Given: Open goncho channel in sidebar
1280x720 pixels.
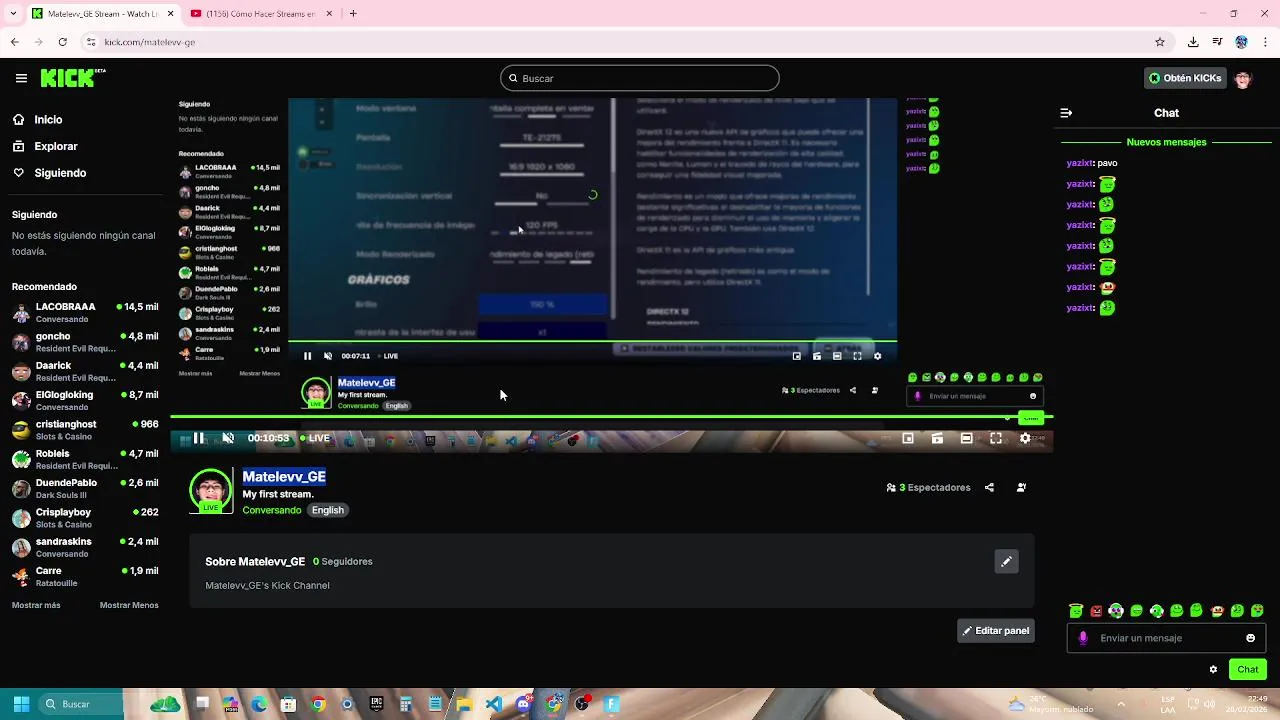Looking at the screenshot, I should (x=85, y=342).
